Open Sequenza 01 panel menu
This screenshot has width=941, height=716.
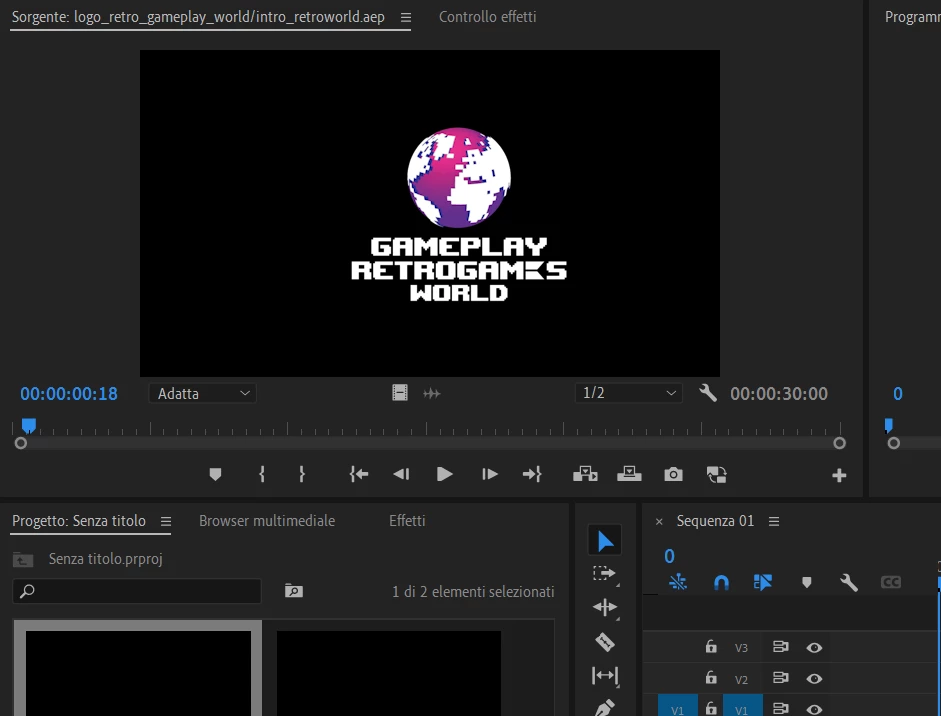774,522
